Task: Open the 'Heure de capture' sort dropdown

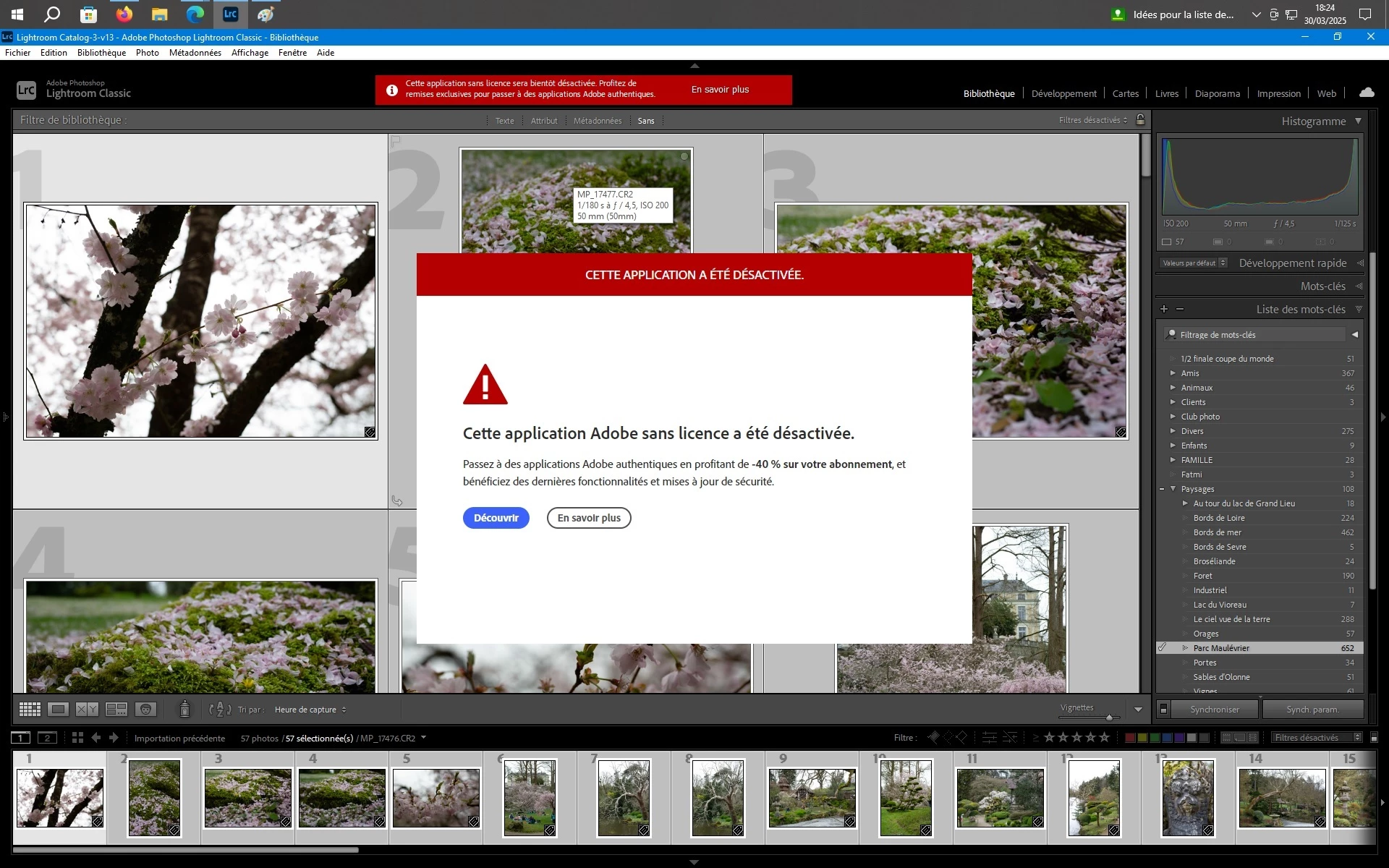Action: pos(310,710)
